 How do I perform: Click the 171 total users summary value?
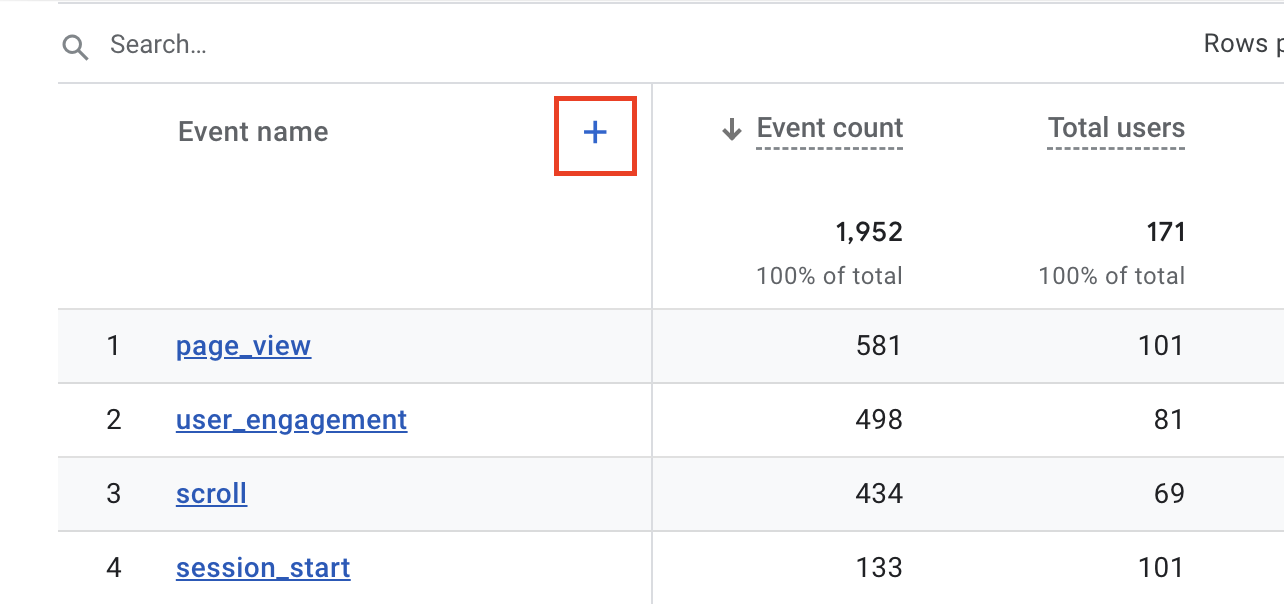pos(1166,233)
